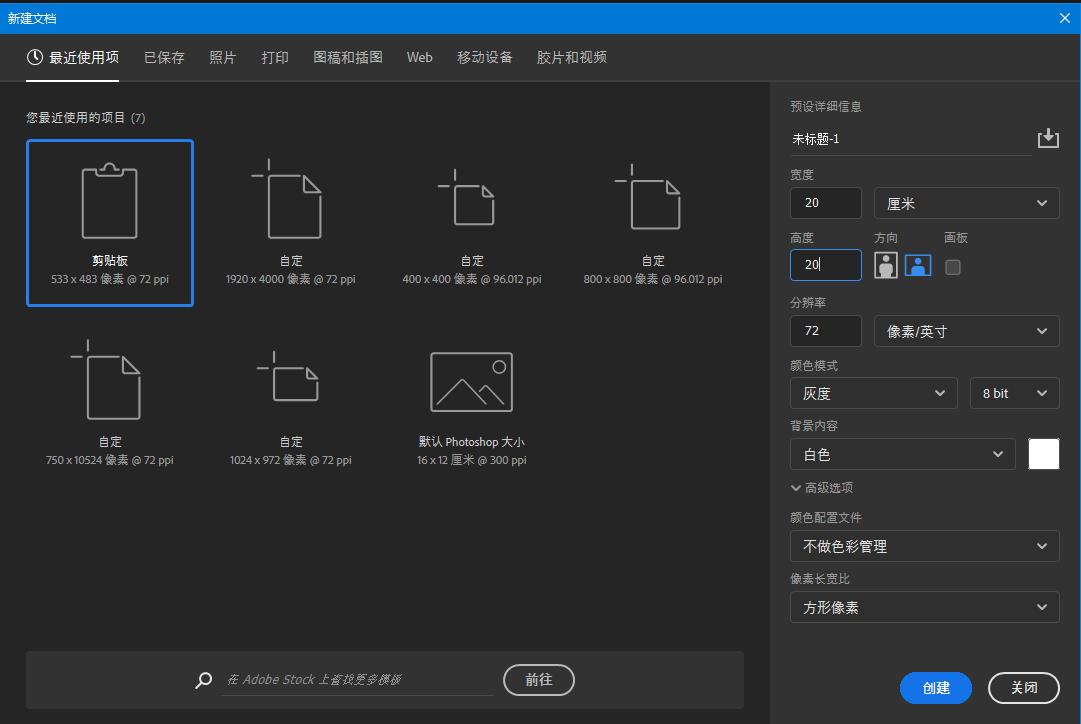Click the 创建 button
The width and height of the screenshot is (1081, 724).
(935, 688)
